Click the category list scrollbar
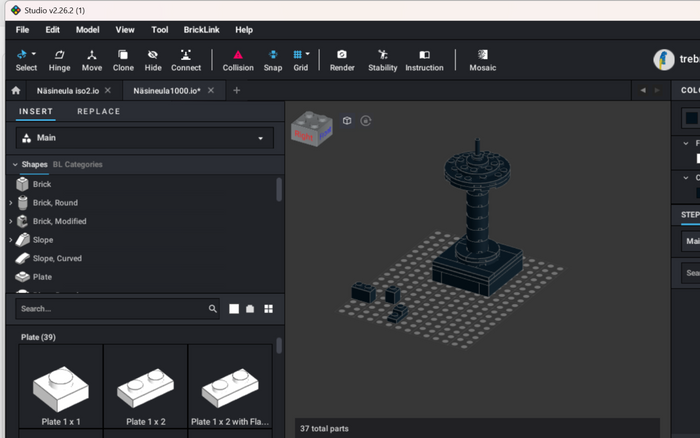 (279, 189)
